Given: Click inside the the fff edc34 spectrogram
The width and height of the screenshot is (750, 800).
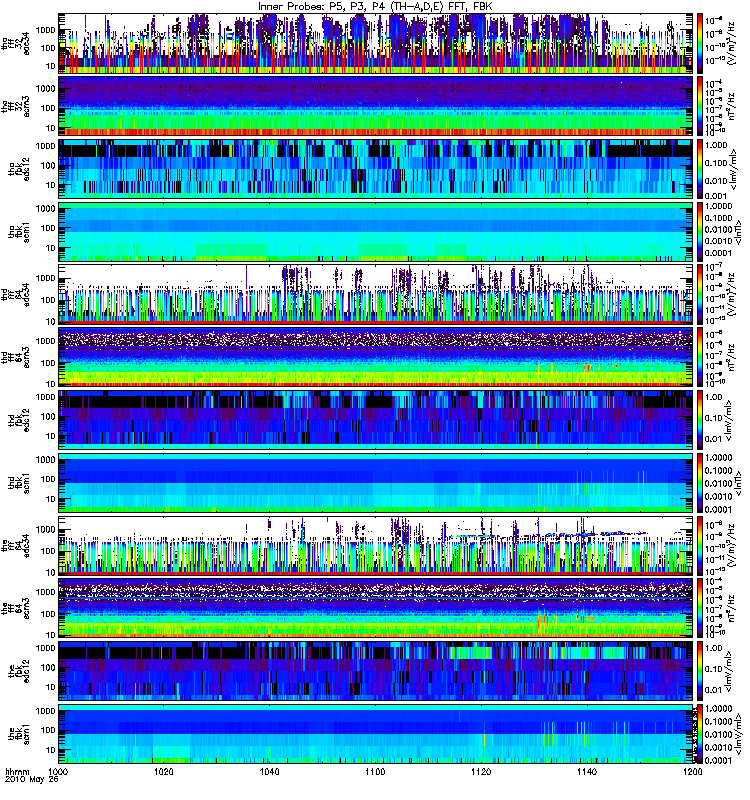Looking at the screenshot, I should pos(375,545).
